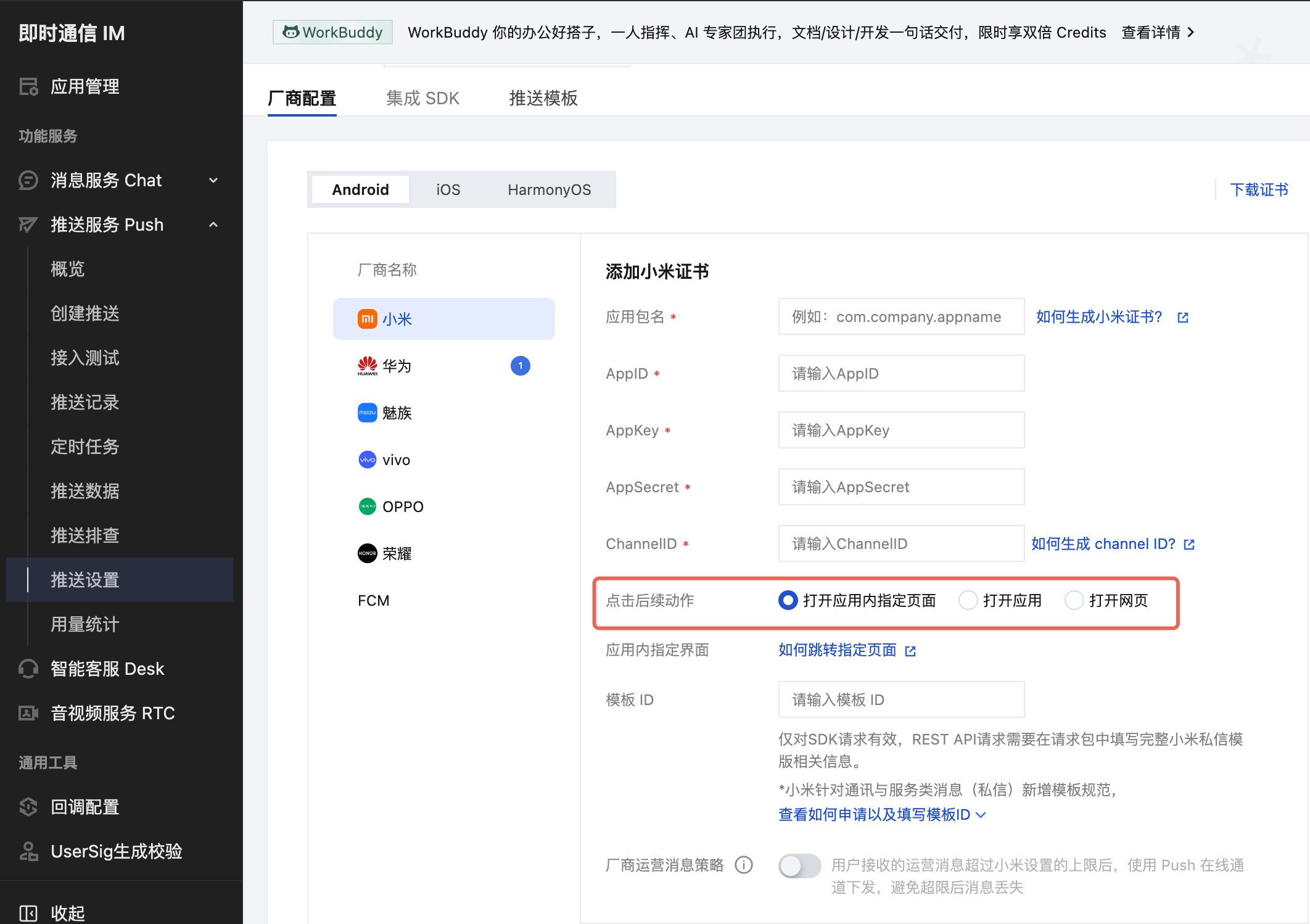Click external-link icon after 如何跳转指定页面
The image size is (1310, 924).
pyautogui.click(x=910, y=651)
